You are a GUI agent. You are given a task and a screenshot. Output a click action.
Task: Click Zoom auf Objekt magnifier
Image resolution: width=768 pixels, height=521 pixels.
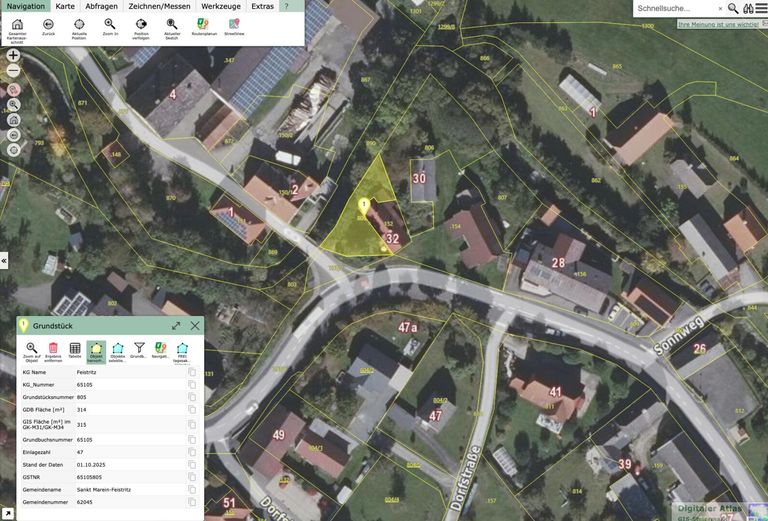click(x=31, y=349)
